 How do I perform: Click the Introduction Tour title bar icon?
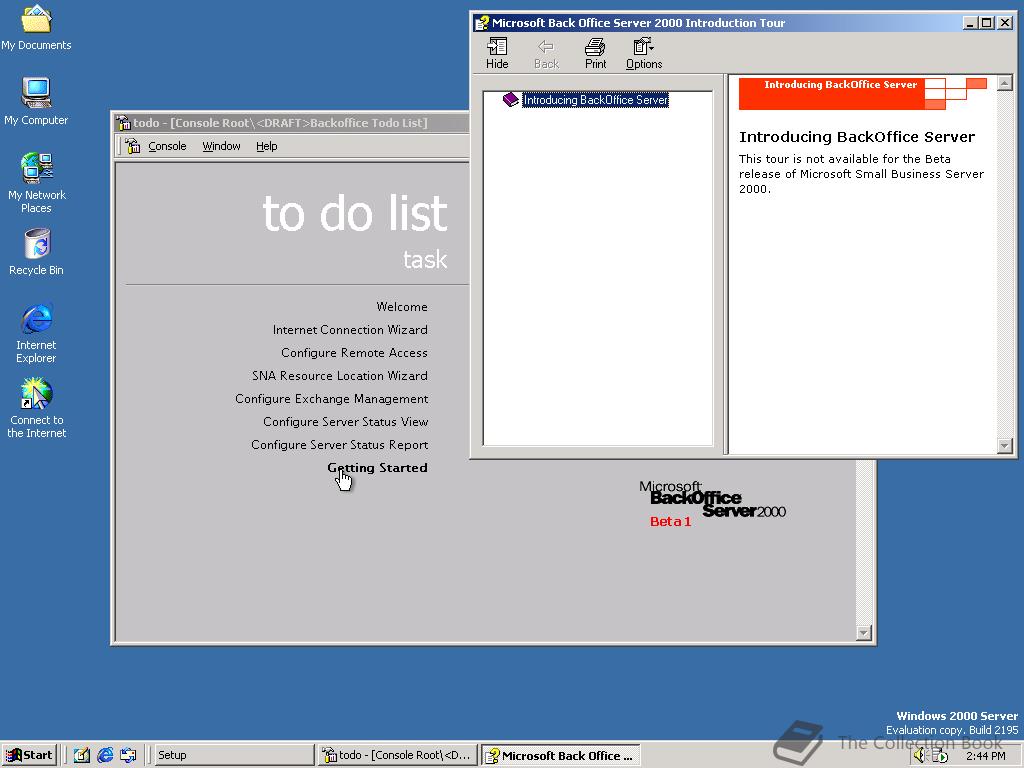click(x=482, y=23)
